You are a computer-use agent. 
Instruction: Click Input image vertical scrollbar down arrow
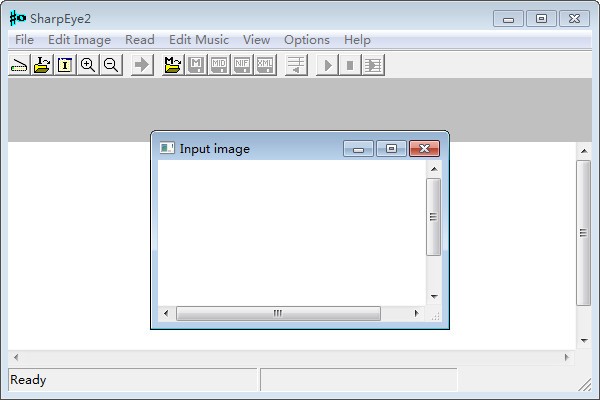pos(434,296)
